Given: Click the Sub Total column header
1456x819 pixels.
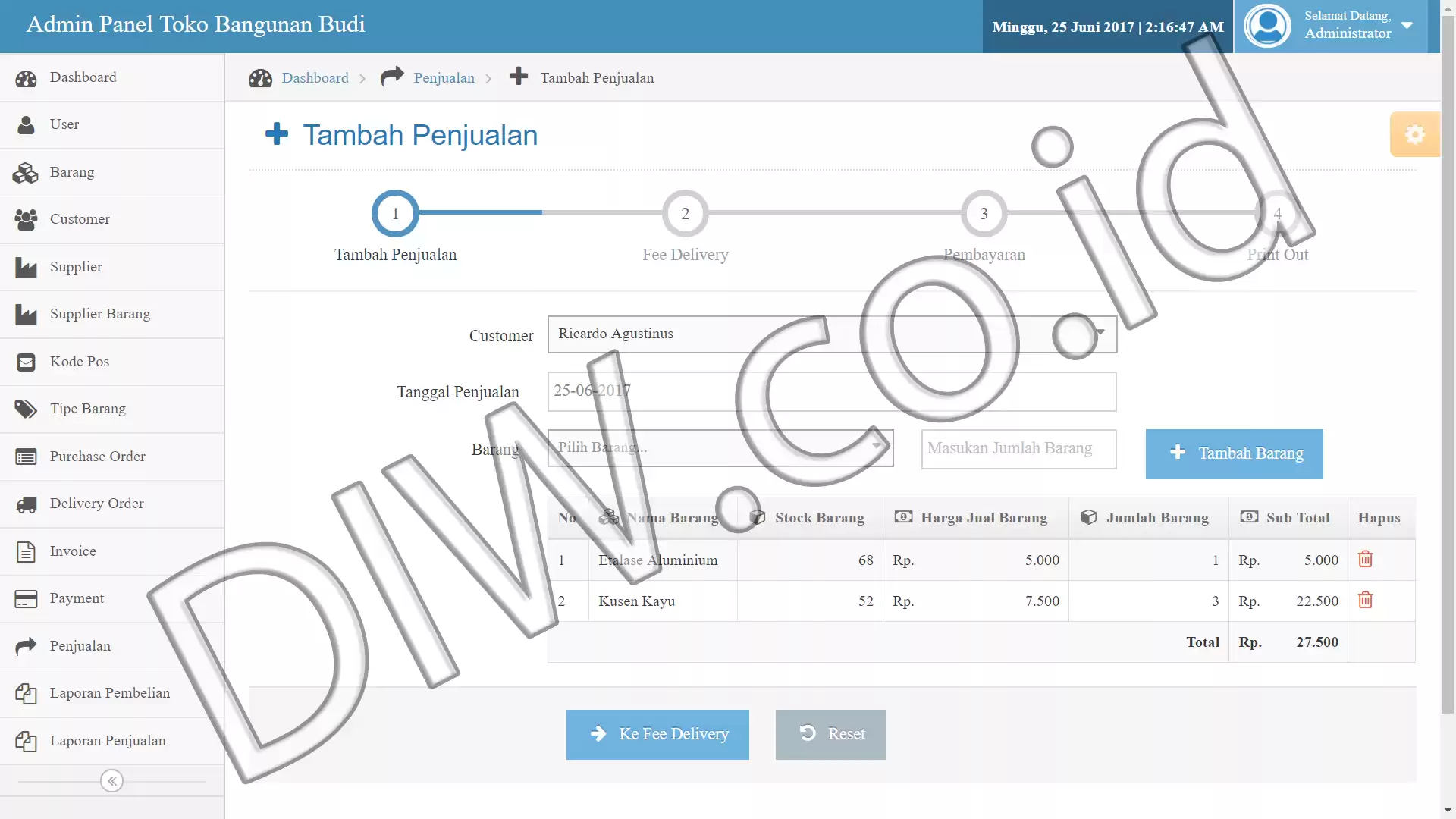Looking at the screenshot, I should coord(1288,518).
